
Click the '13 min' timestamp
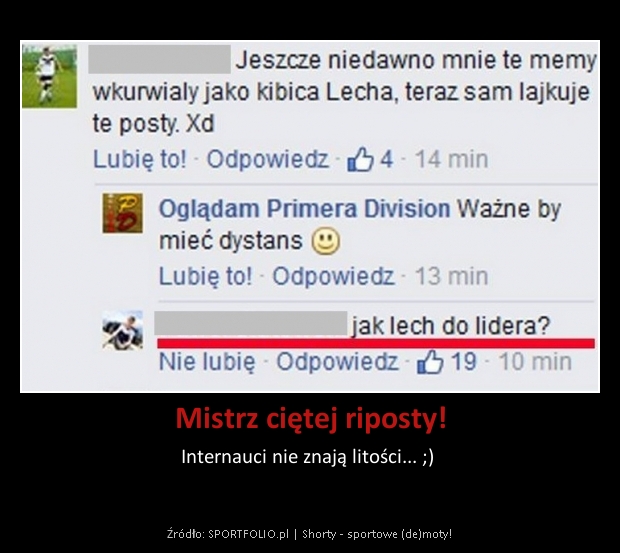tap(451, 276)
